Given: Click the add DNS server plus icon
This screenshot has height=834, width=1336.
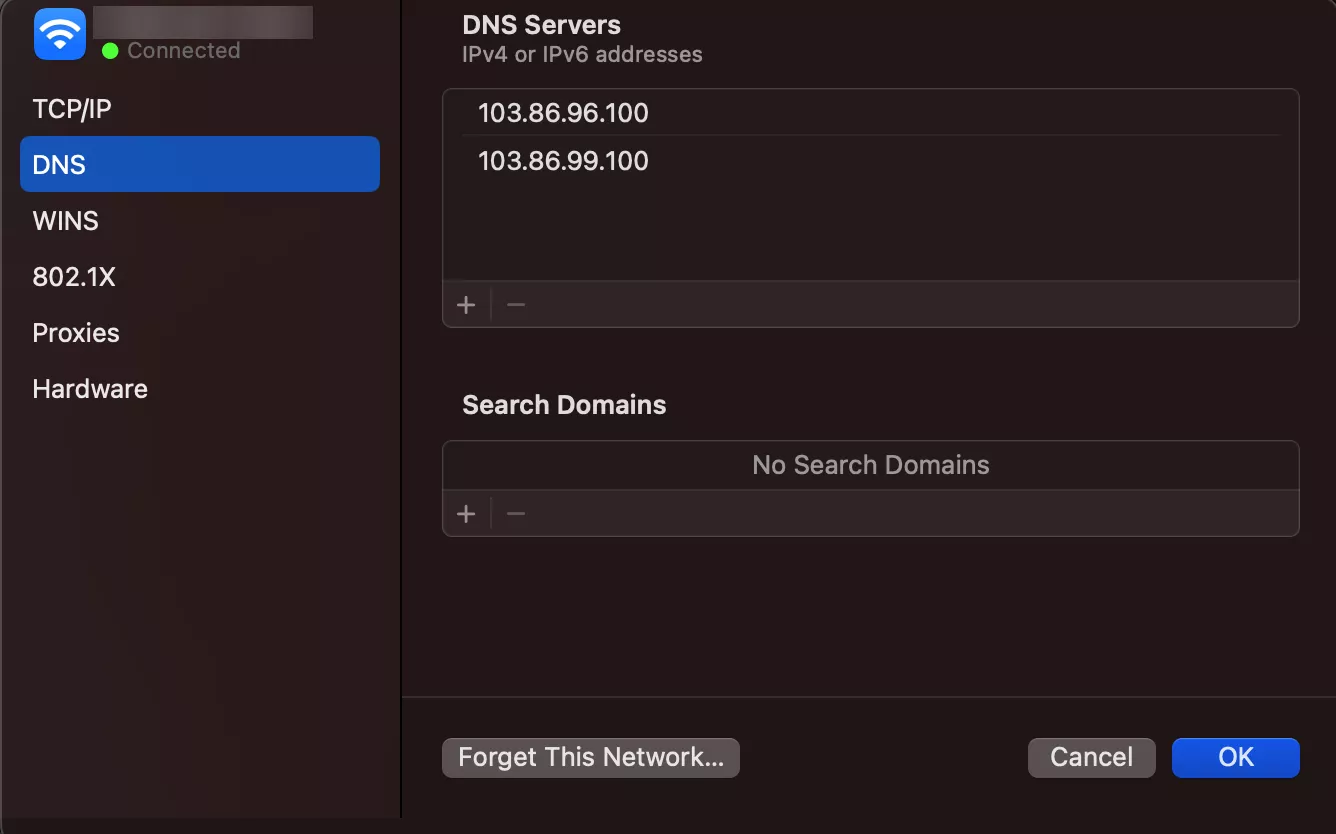Looking at the screenshot, I should click(466, 304).
